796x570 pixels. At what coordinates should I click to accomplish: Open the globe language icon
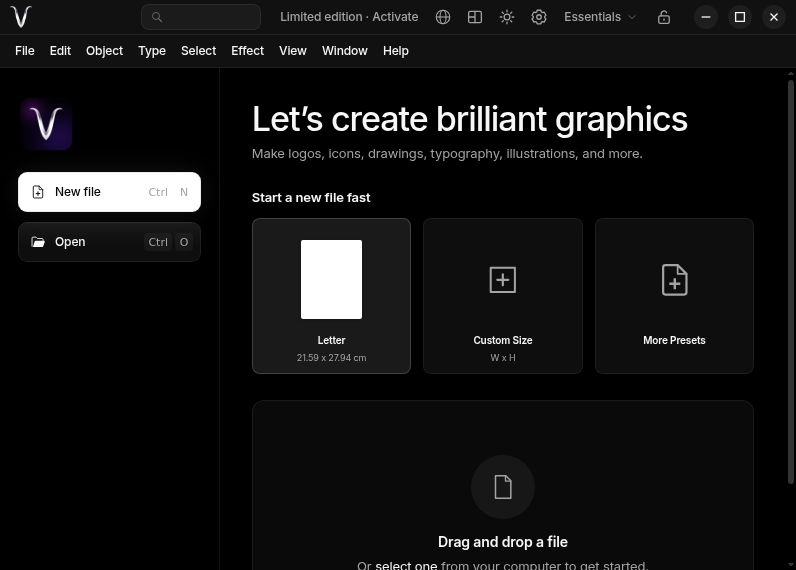443,17
